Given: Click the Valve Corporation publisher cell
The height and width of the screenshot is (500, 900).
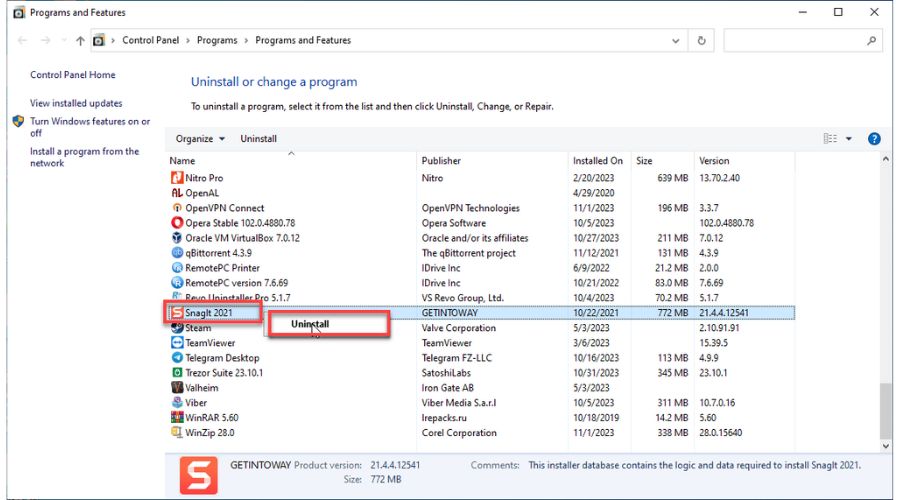Looking at the screenshot, I should click(x=459, y=328).
